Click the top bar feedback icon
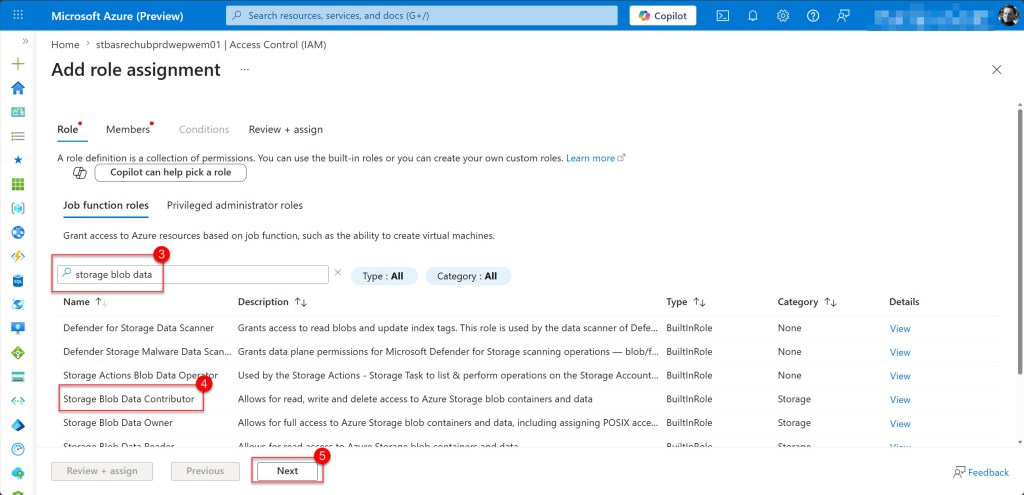 (x=843, y=16)
